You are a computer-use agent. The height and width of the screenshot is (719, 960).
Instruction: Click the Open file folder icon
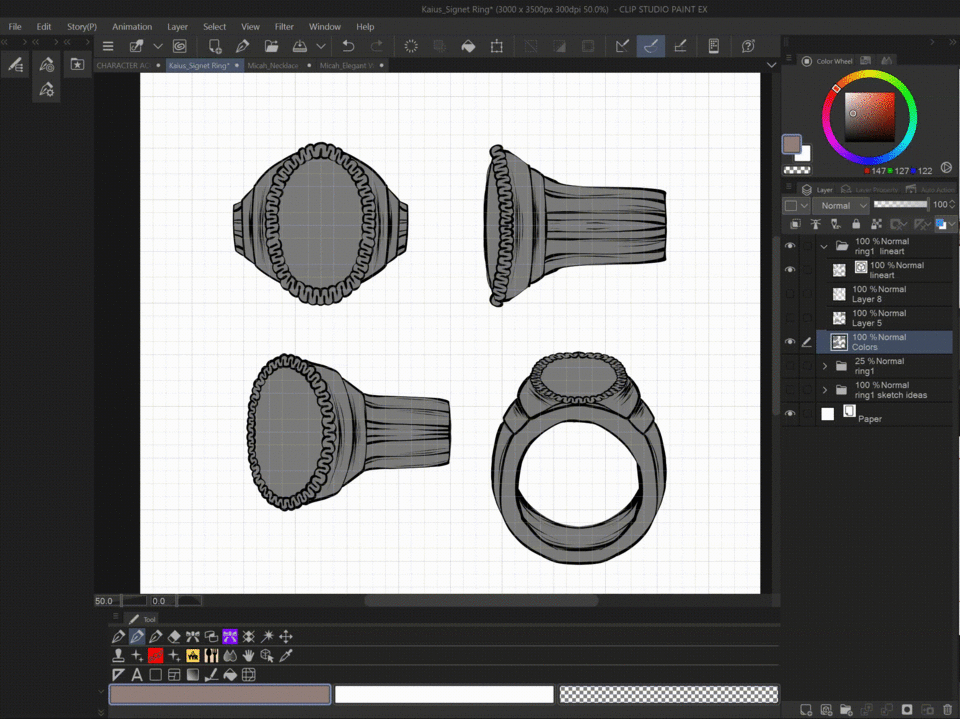pos(271,46)
